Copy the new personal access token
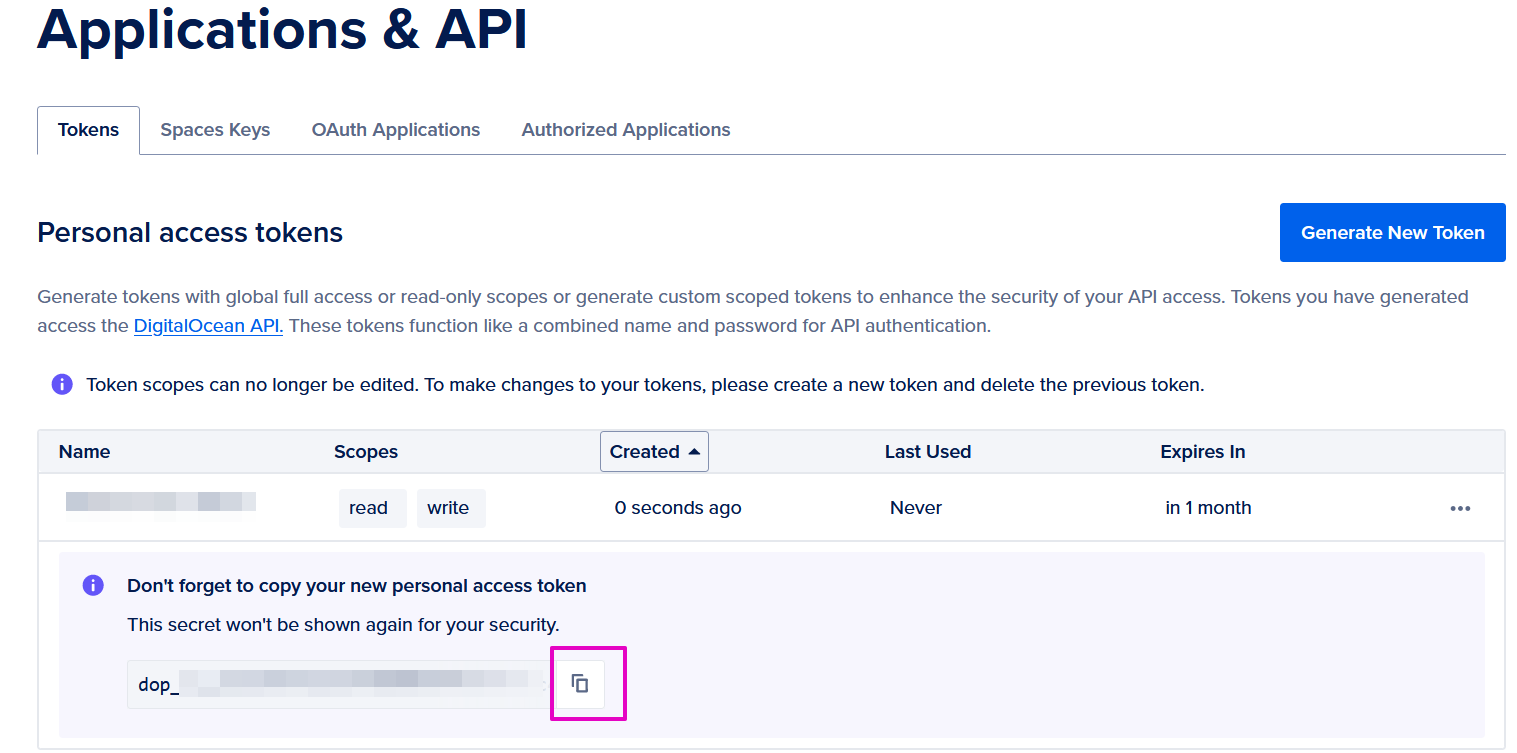Viewport: 1517px width, 753px height. coord(580,684)
